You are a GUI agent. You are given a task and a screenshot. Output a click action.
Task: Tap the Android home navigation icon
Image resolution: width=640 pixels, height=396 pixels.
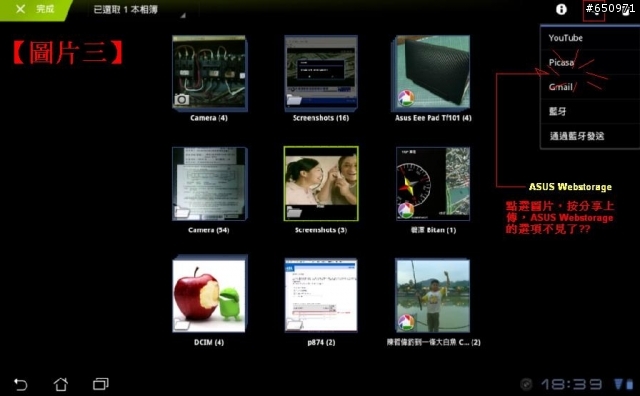(x=61, y=384)
